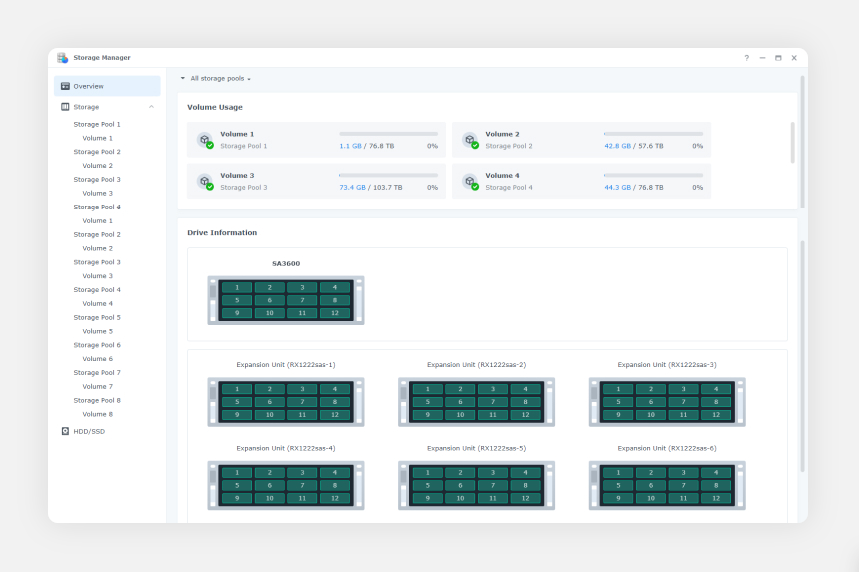Open the All storage pools filter dropdown

[220, 78]
